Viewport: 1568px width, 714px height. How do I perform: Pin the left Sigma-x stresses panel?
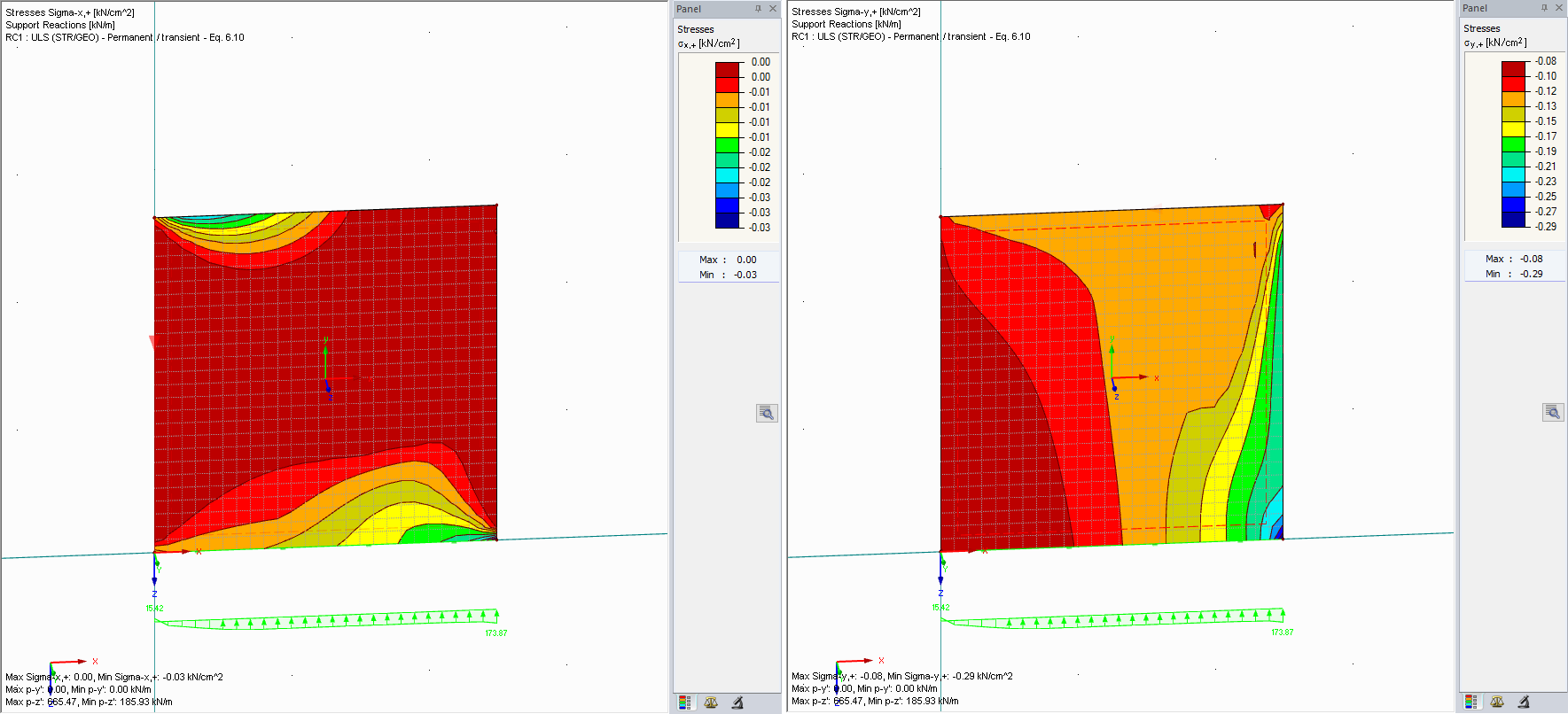758,9
